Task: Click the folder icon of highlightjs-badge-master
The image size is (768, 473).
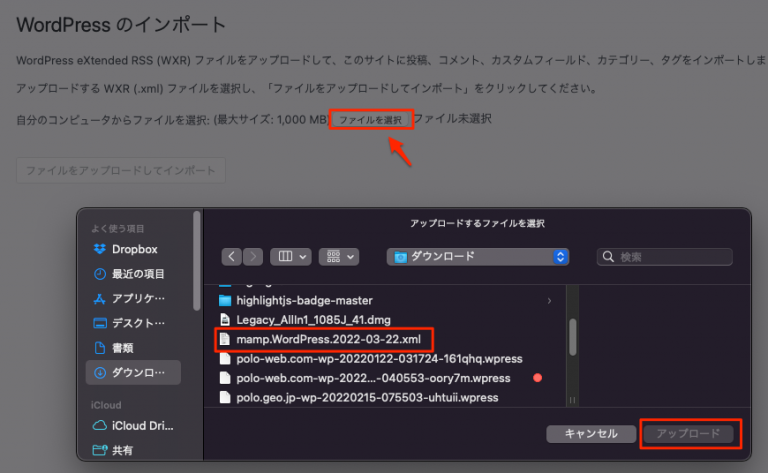Action: point(225,300)
